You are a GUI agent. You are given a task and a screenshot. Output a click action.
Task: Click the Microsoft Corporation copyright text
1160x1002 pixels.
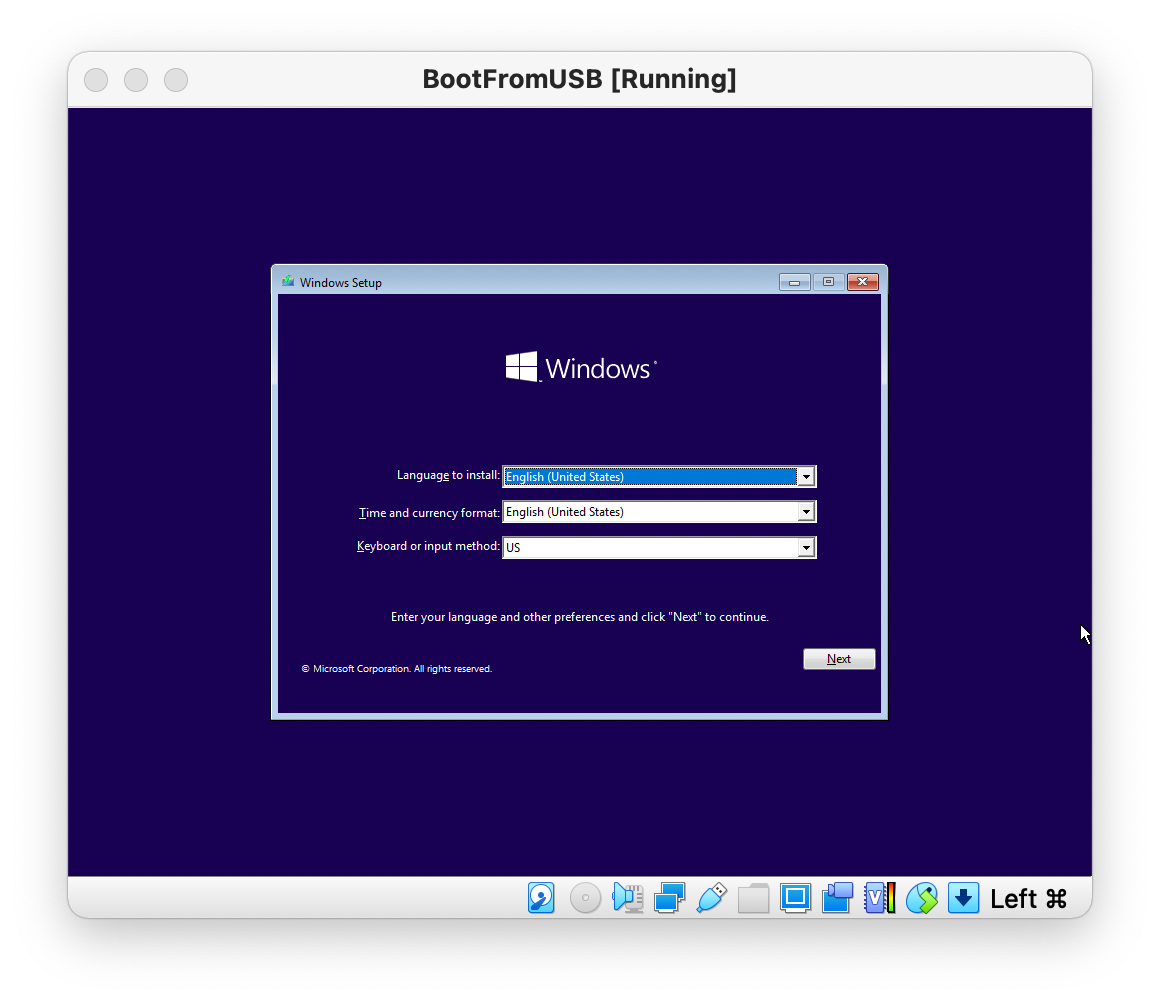(x=397, y=668)
